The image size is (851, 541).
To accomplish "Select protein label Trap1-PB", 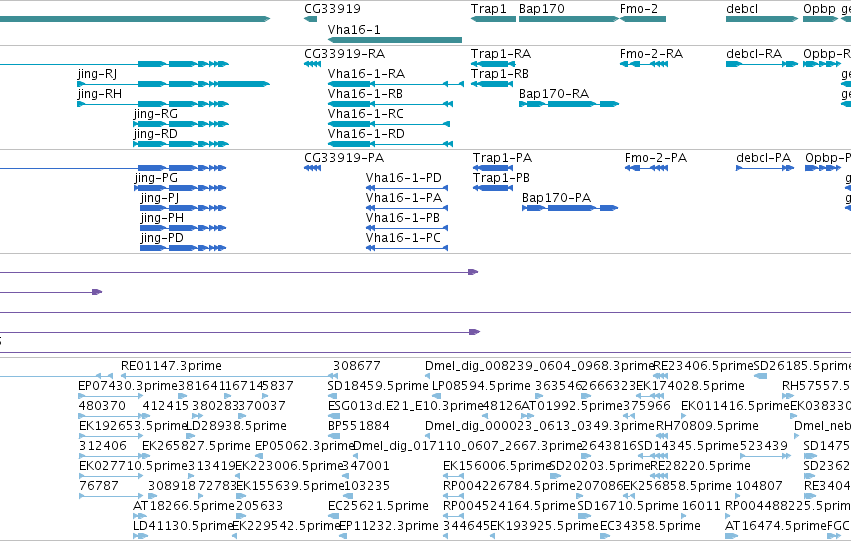I will pyautogui.click(x=501, y=178).
